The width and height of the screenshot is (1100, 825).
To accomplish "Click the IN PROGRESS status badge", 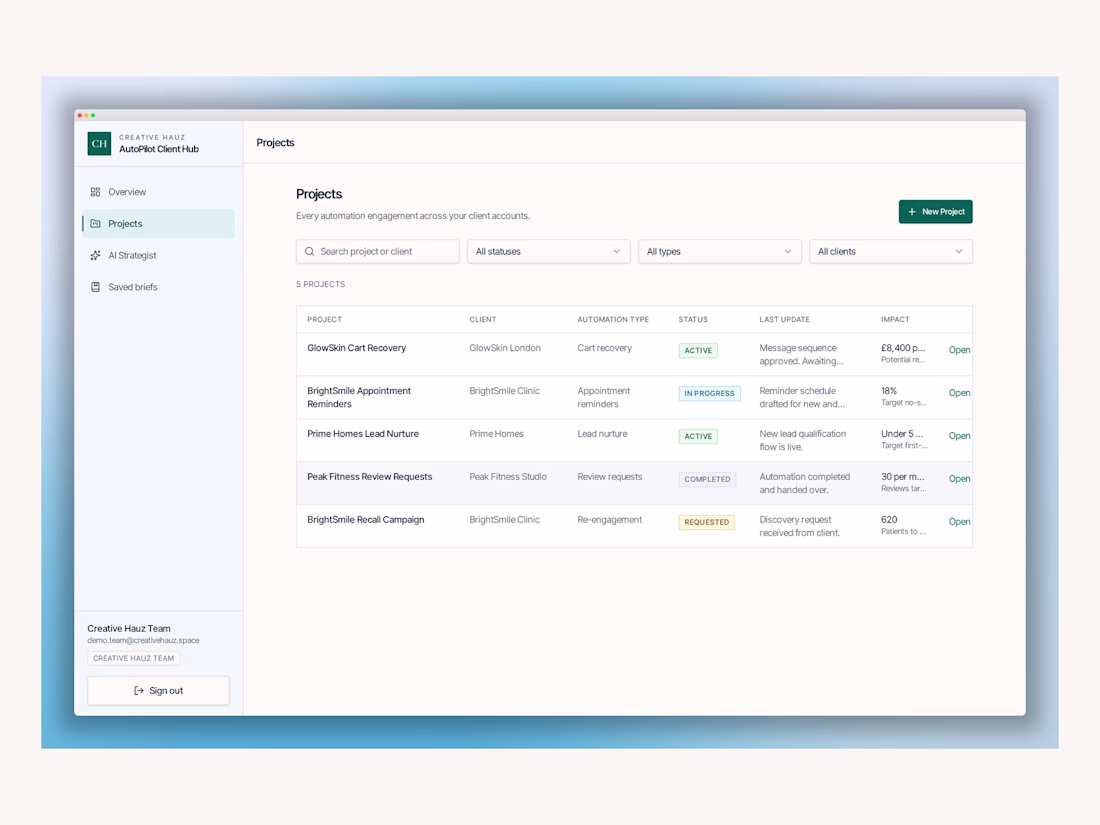I will pos(709,394).
